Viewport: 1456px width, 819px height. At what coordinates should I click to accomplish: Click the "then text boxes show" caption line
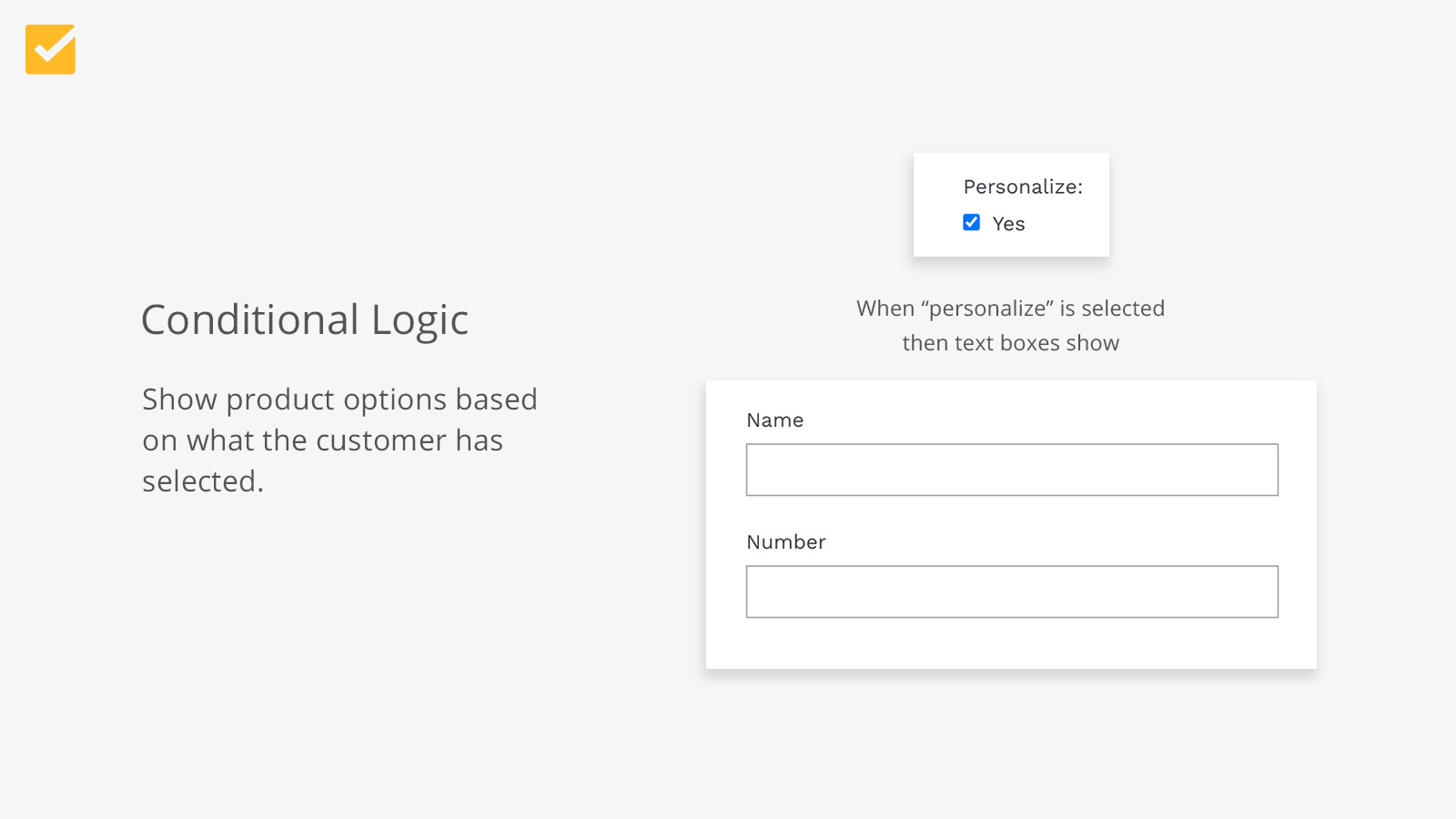(x=1010, y=343)
